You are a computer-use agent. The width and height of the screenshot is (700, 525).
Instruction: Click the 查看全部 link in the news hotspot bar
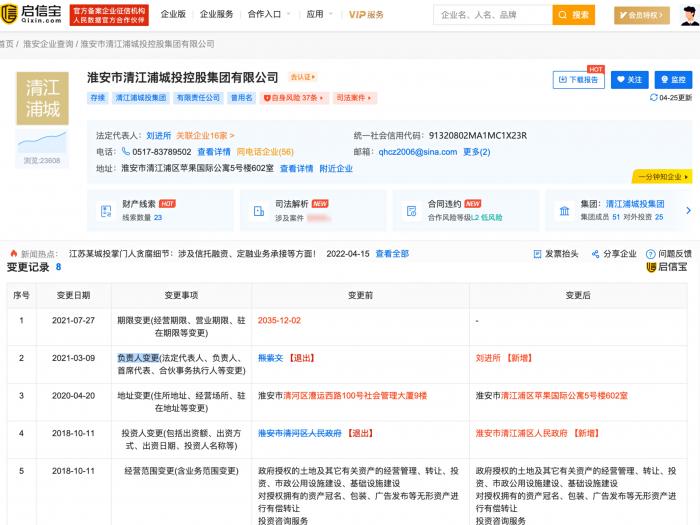click(x=389, y=254)
